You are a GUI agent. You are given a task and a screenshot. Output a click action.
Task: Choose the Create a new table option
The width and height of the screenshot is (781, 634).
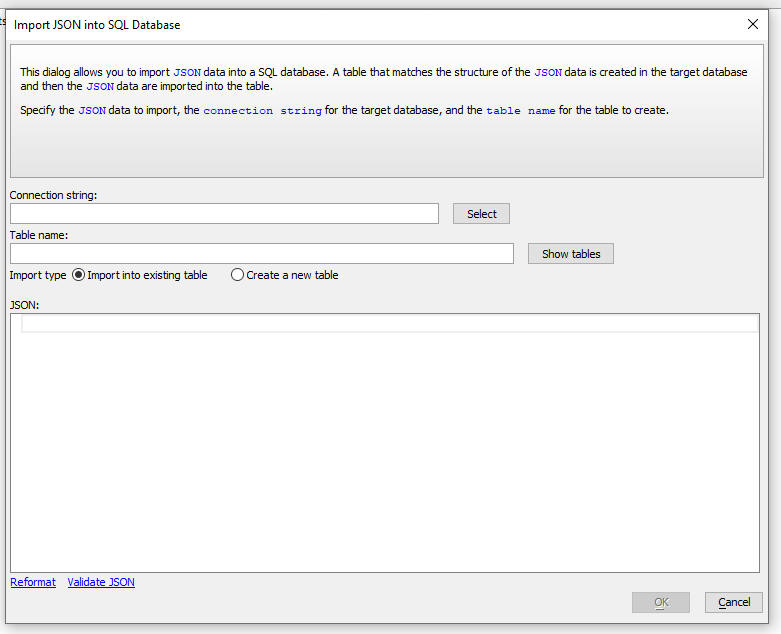pyautogui.click(x=237, y=275)
